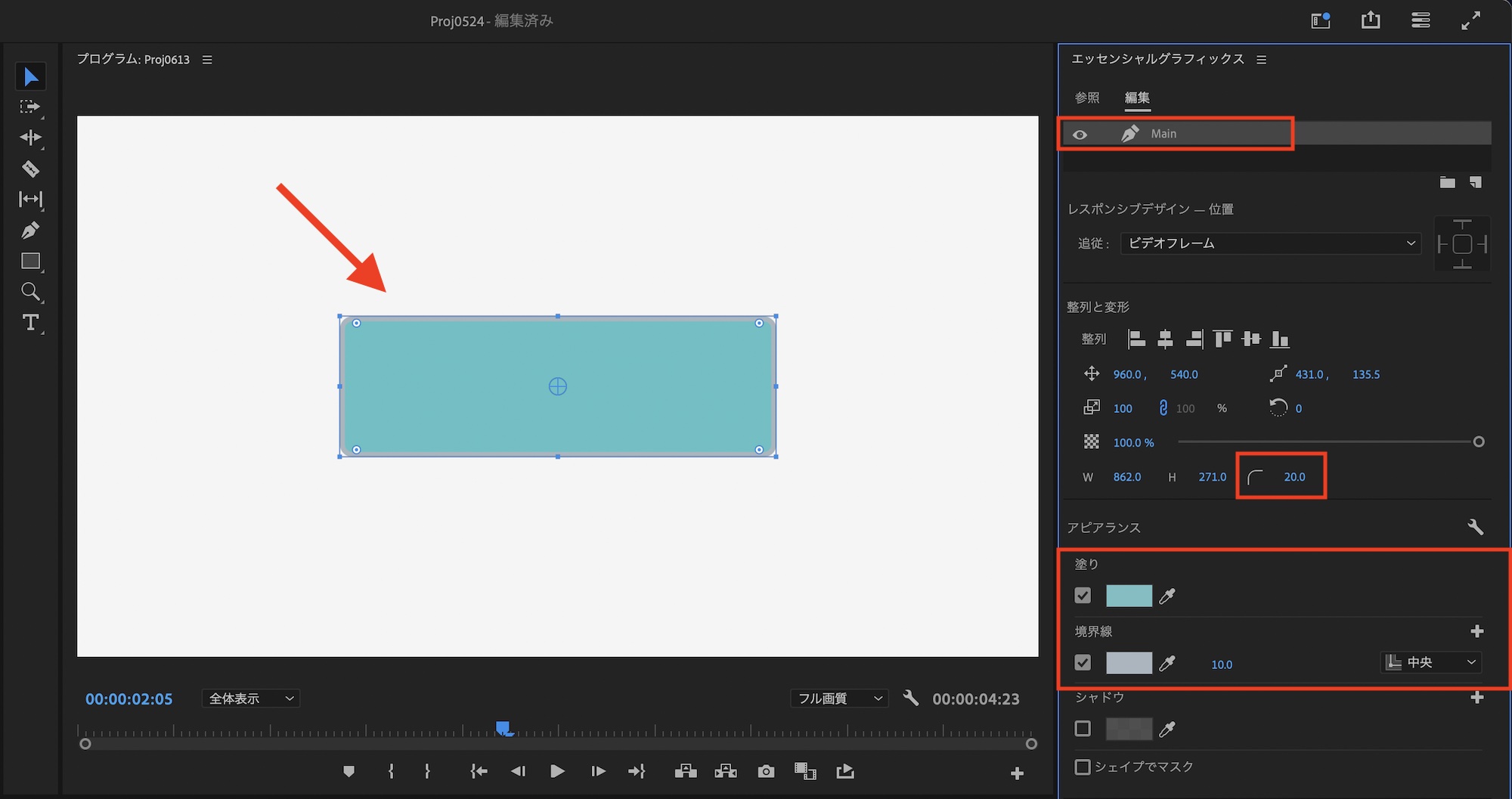Select the Pen tool in toolbar
Screen dimensions: 1512x799
click(x=30, y=231)
